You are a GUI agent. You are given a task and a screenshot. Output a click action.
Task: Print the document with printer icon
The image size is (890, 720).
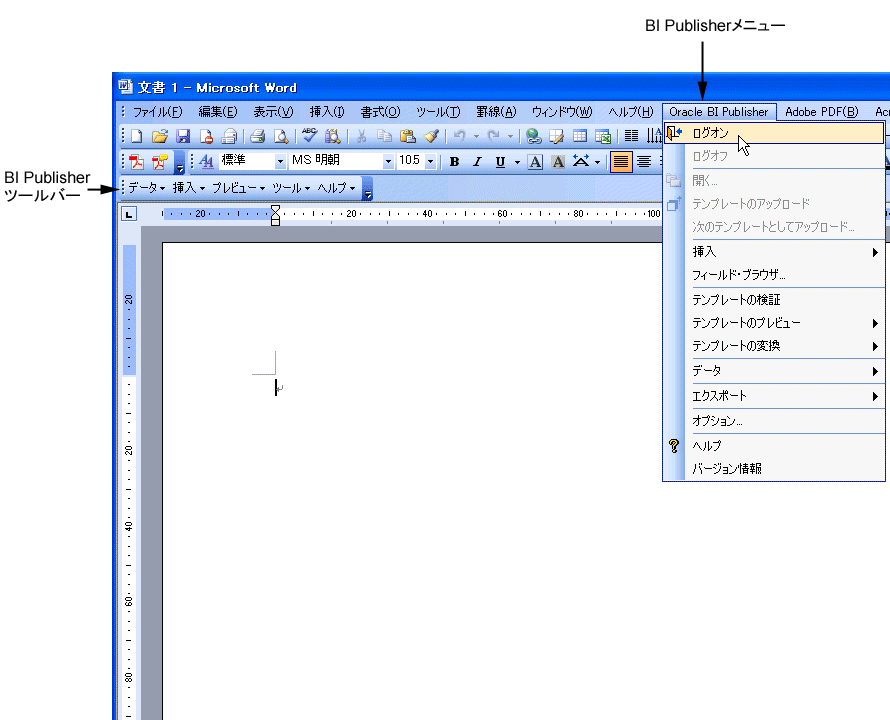tap(258, 136)
